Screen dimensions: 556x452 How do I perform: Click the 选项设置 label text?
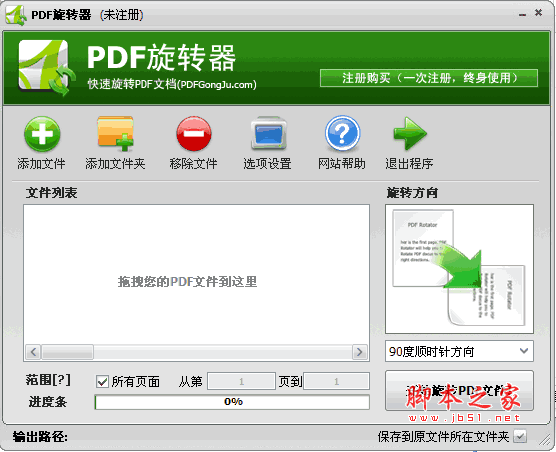pos(267,164)
